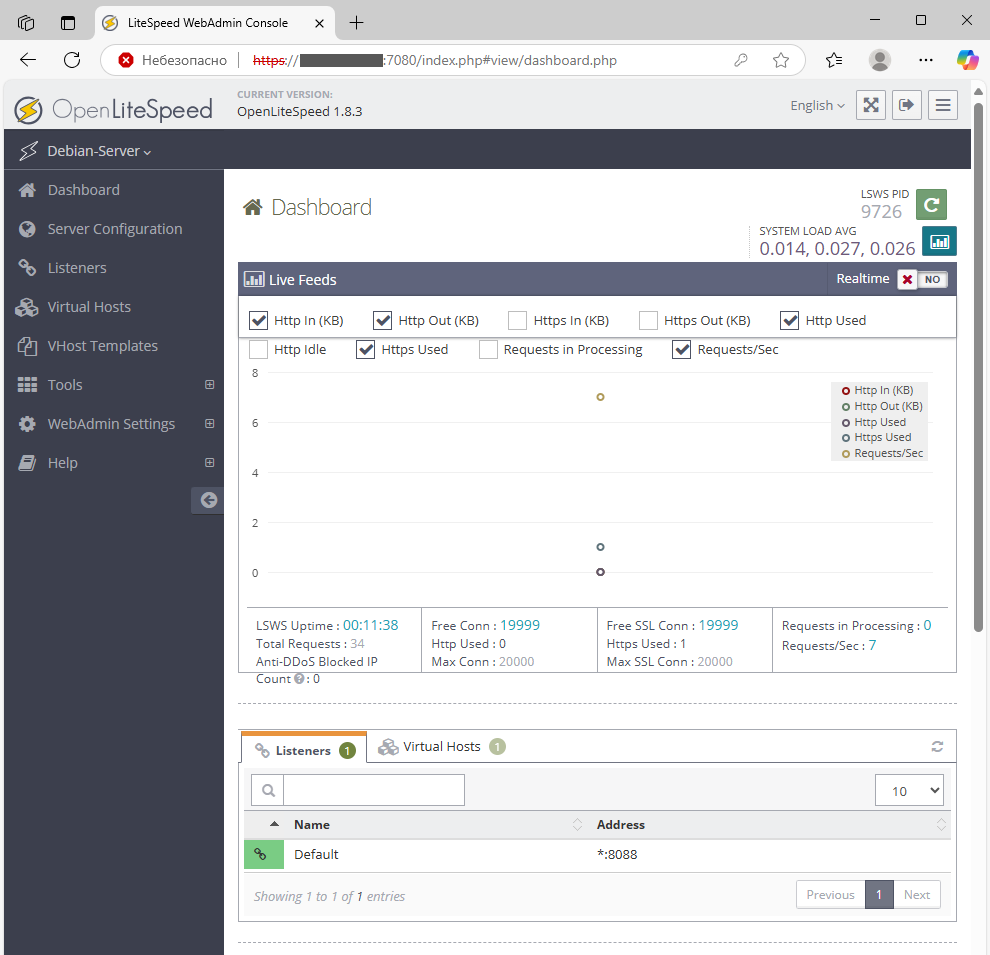
Task: Check Requests in Processing checkbox
Action: tap(489, 350)
